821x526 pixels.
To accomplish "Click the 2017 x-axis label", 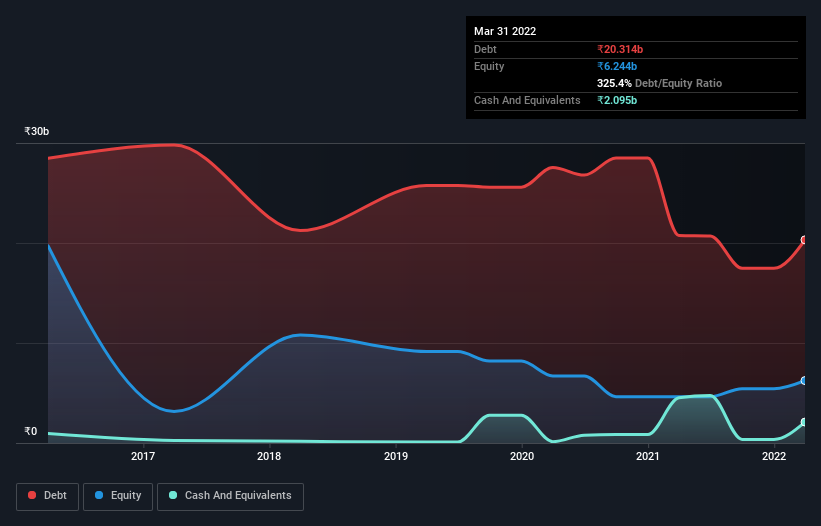I will coord(143,456).
